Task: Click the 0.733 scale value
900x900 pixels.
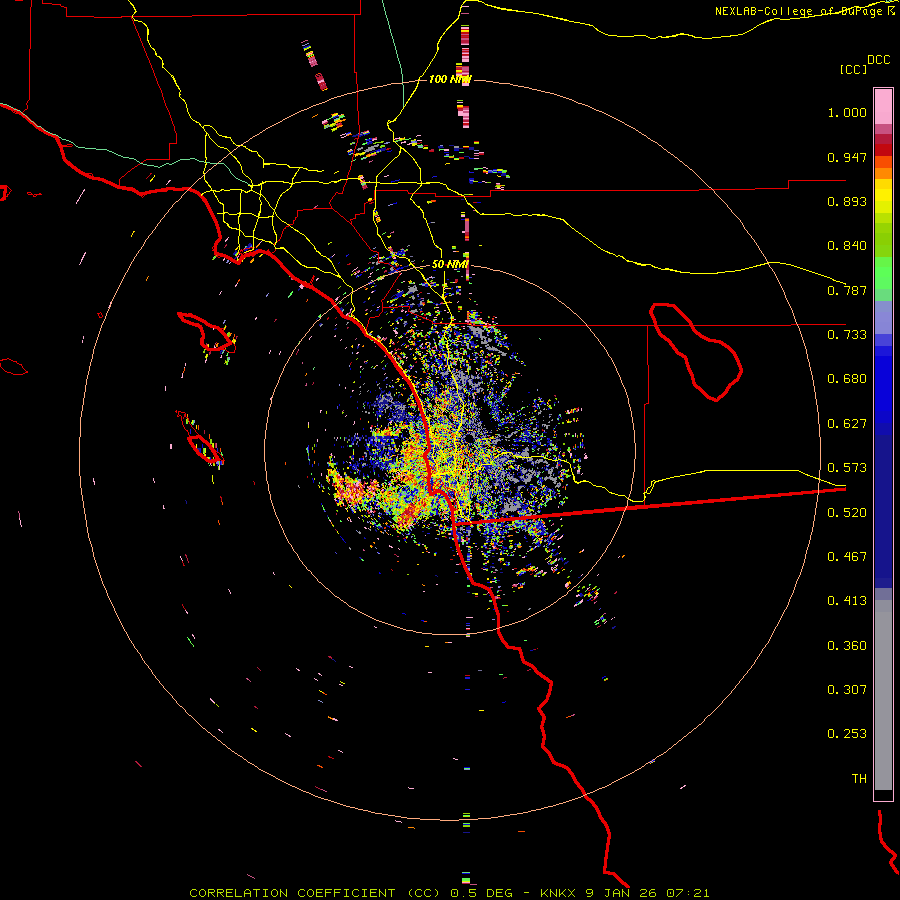Action: point(847,335)
